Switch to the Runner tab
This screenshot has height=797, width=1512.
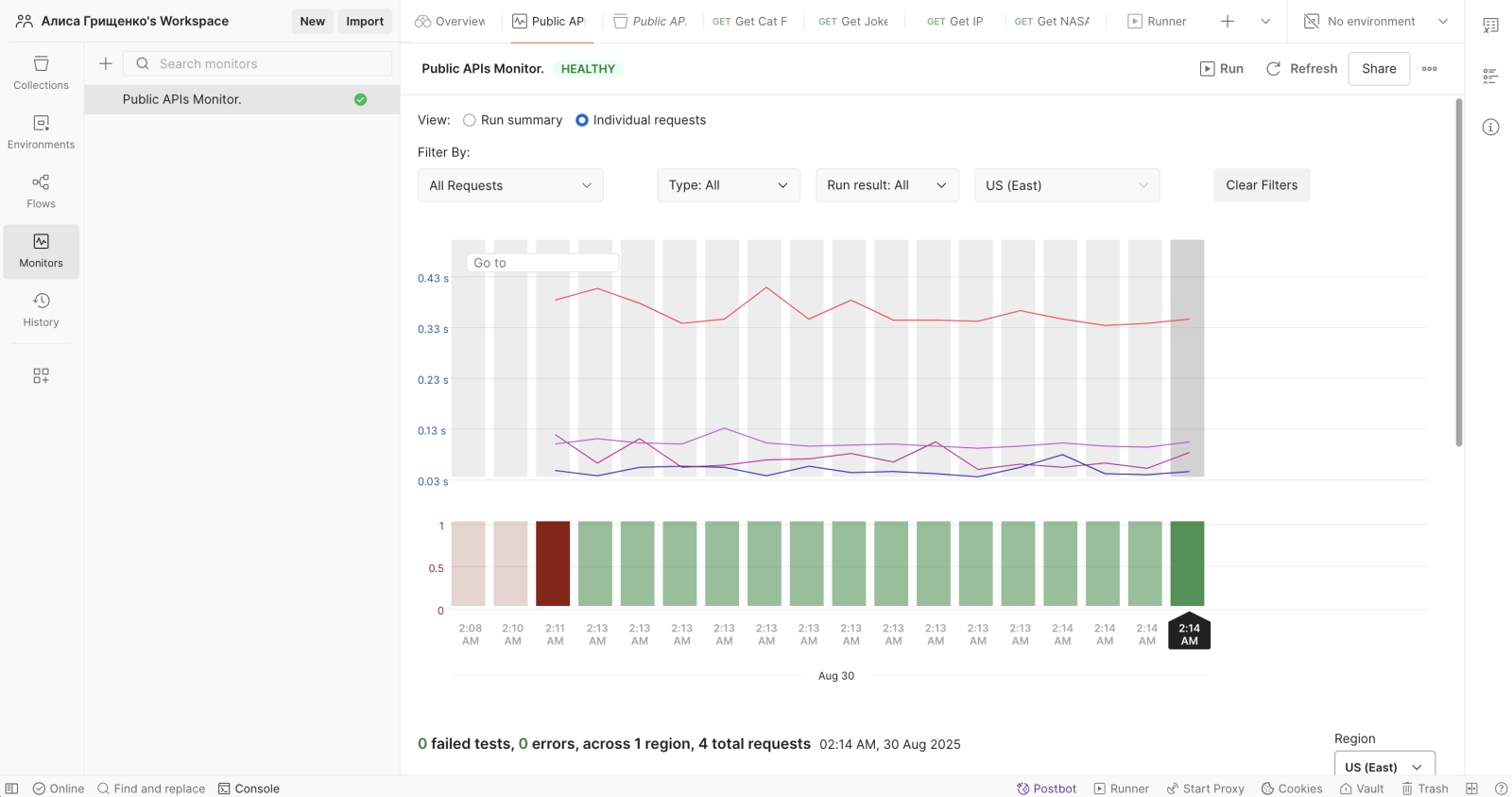click(x=1157, y=21)
